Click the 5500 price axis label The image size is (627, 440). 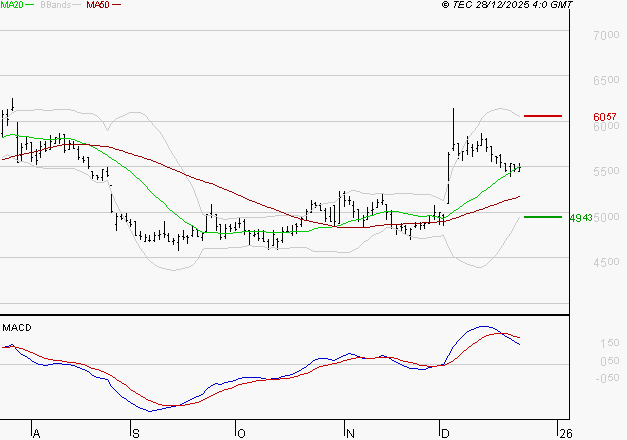[606, 171]
